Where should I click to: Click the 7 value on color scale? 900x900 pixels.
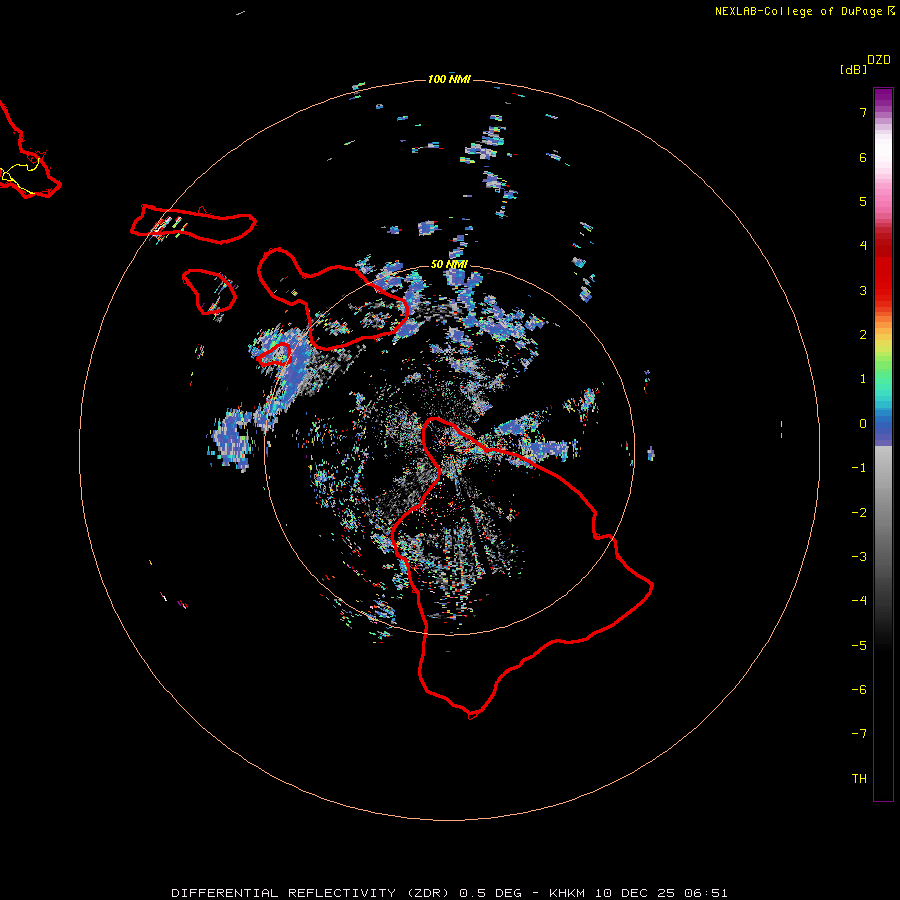863,112
